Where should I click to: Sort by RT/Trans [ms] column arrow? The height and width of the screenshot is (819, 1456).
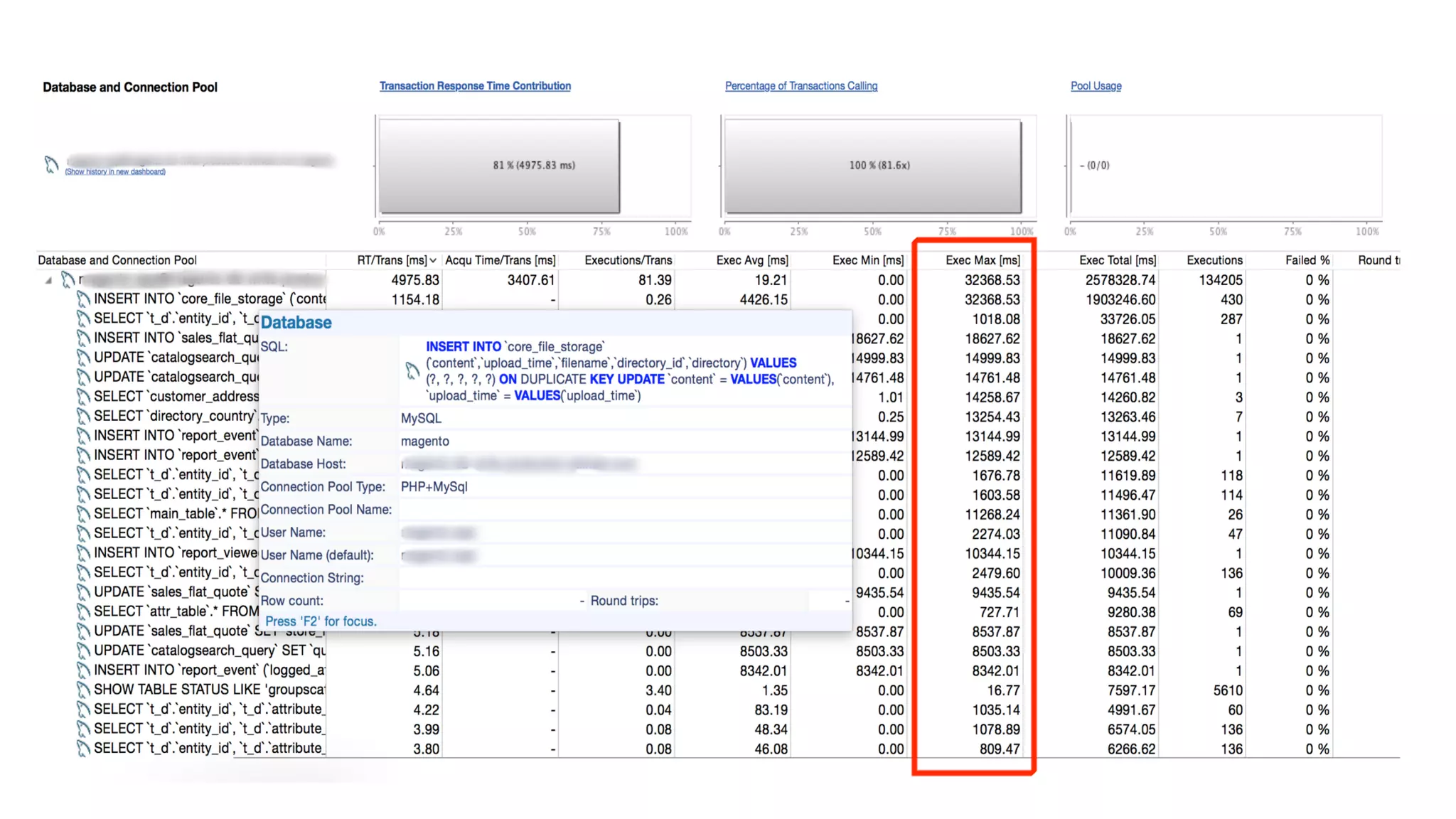click(432, 261)
